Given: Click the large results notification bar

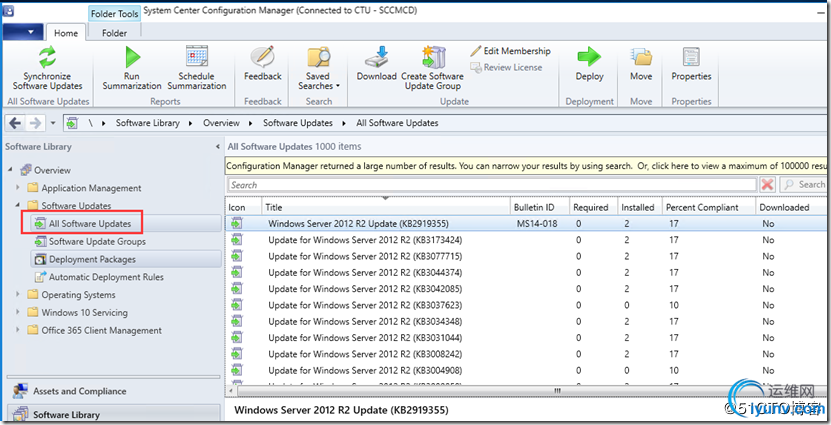Looking at the screenshot, I should (x=526, y=166).
